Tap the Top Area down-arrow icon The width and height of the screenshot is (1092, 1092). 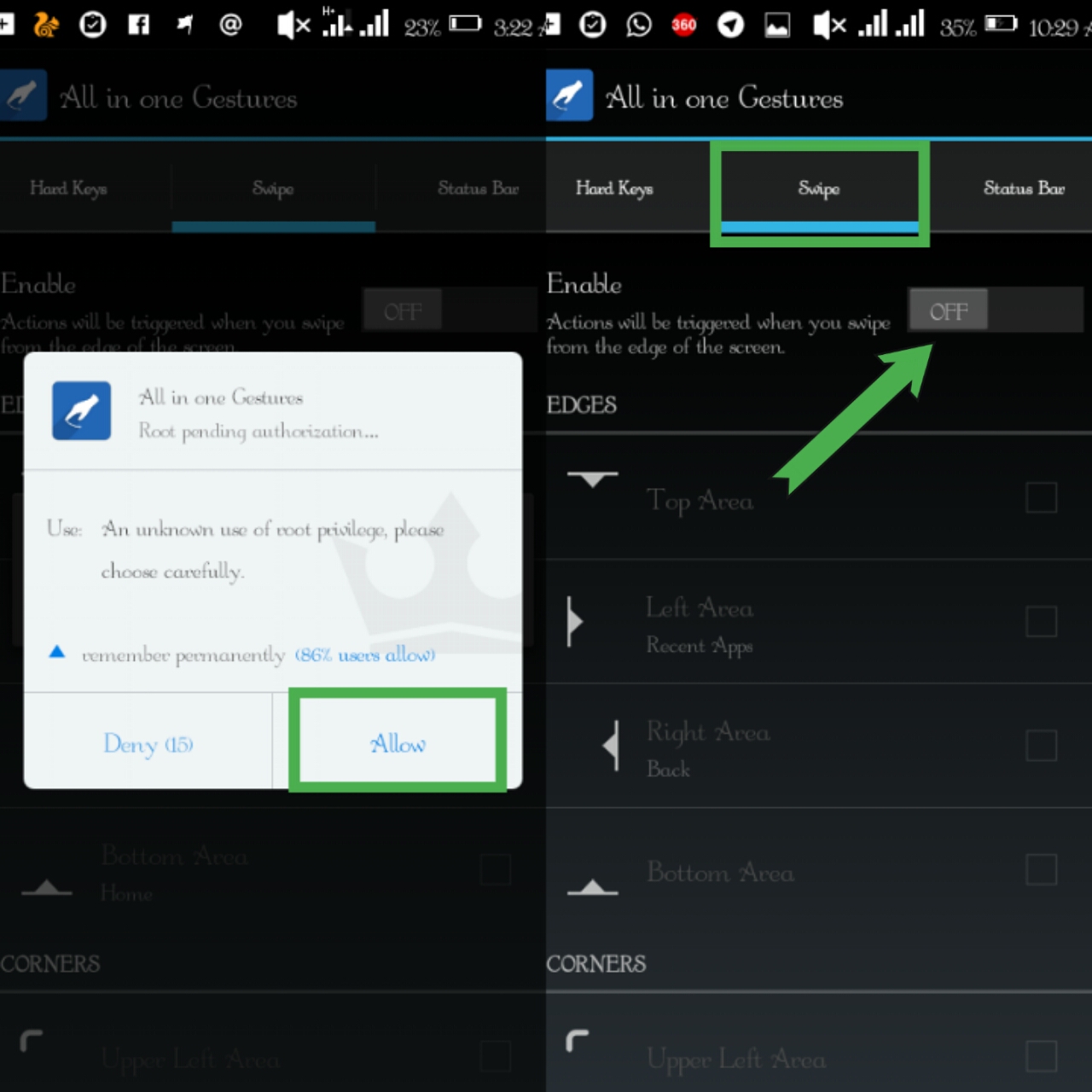click(x=593, y=479)
